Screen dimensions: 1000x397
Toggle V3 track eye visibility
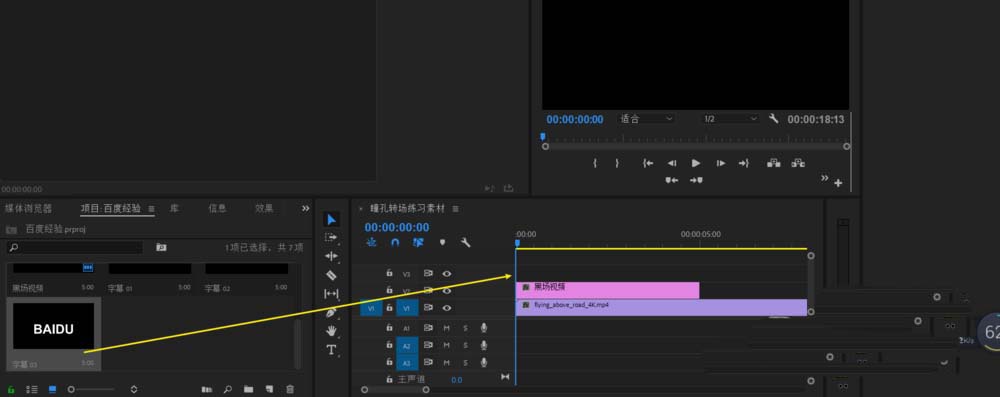coord(447,274)
